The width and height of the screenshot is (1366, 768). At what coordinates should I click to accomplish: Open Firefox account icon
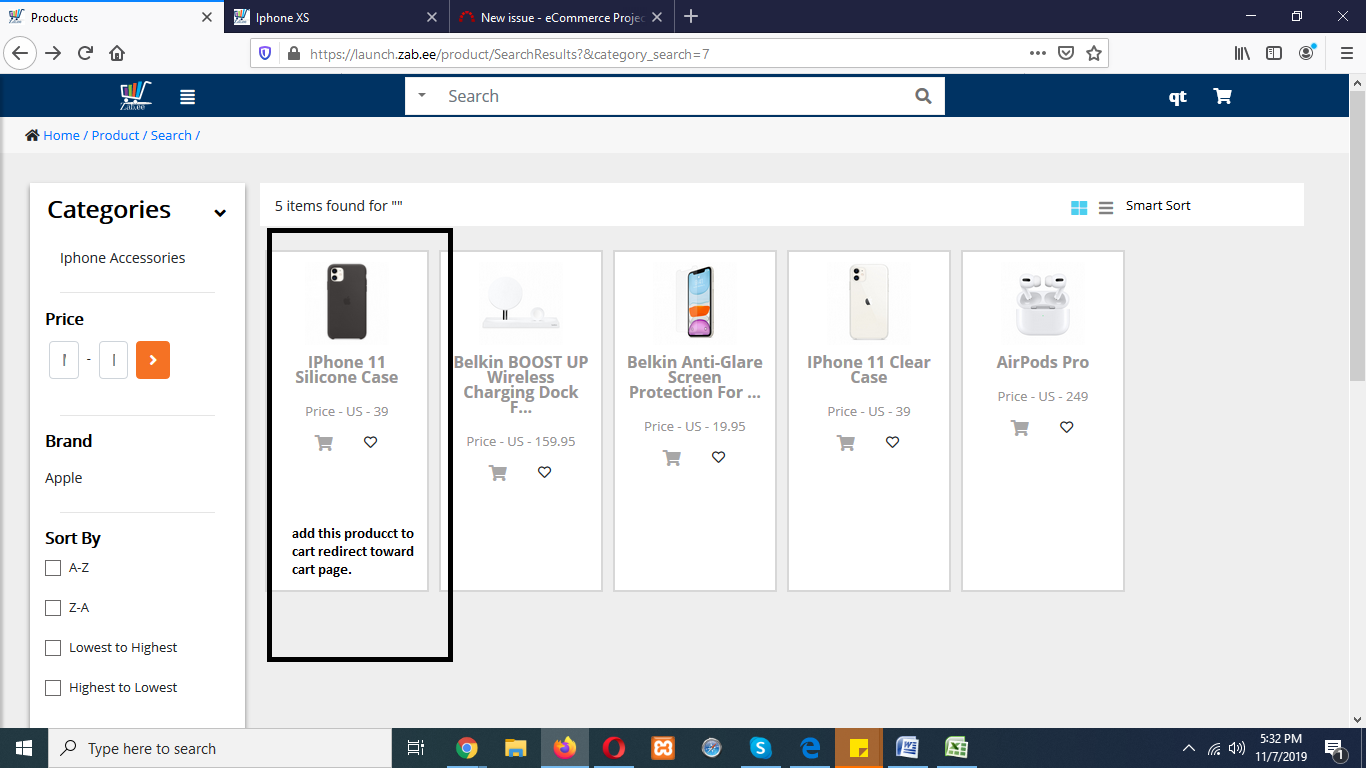tap(1306, 53)
